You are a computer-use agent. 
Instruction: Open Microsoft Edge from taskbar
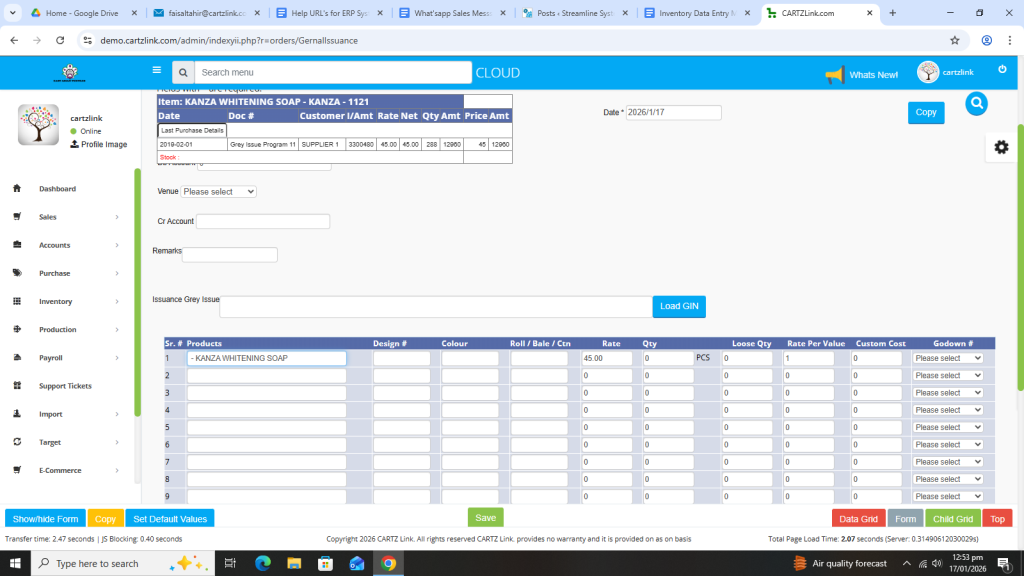263,563
